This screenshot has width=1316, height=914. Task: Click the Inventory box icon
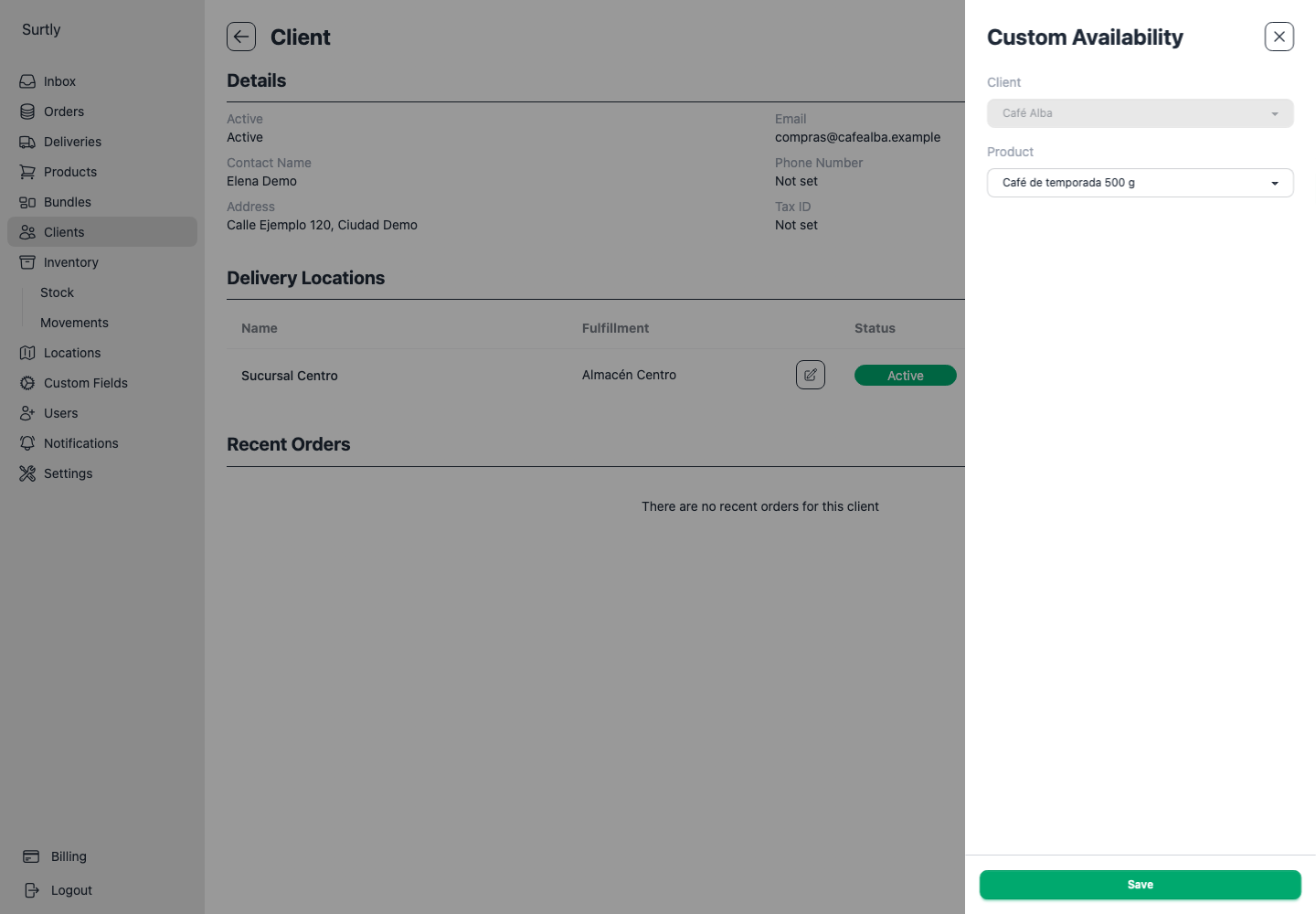[x=27, y=262]
